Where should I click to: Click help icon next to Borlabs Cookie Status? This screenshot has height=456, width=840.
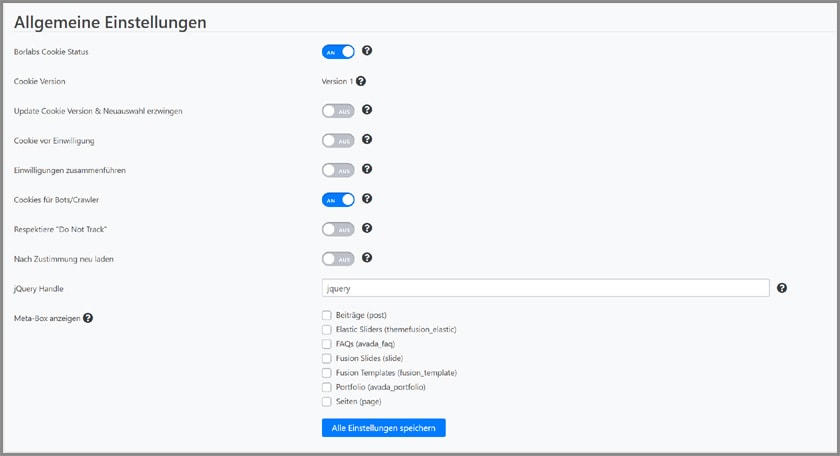(x=367, y=51)
